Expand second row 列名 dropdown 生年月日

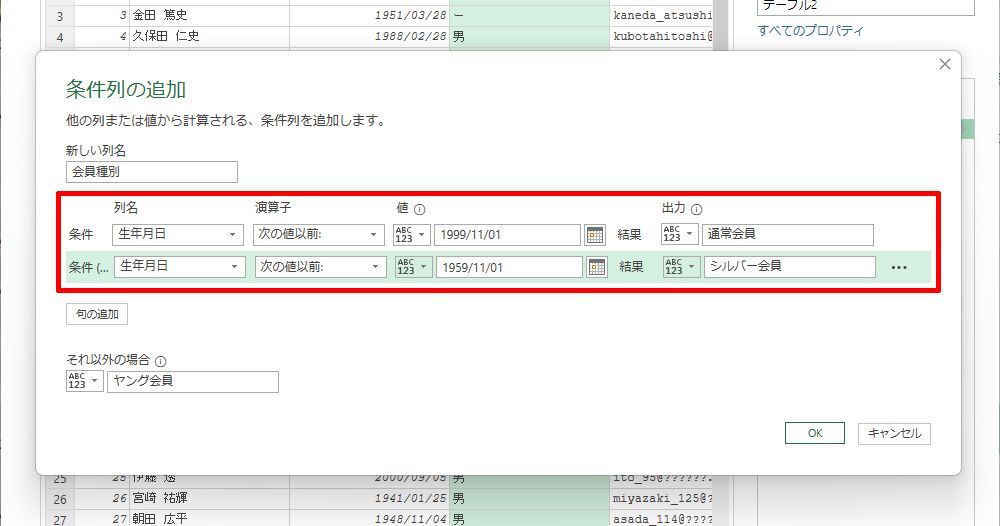point(180,267)
